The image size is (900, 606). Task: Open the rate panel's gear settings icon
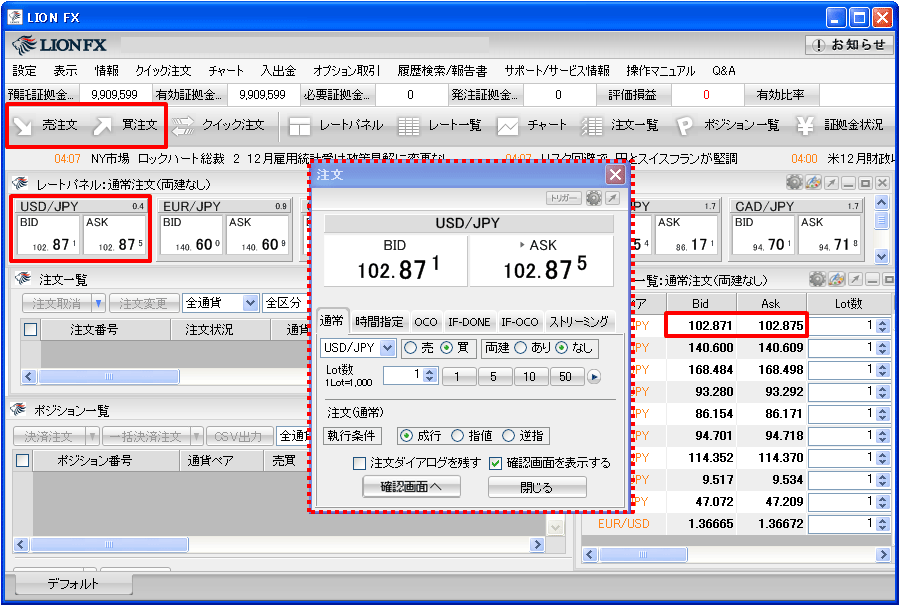coord(794,183)
